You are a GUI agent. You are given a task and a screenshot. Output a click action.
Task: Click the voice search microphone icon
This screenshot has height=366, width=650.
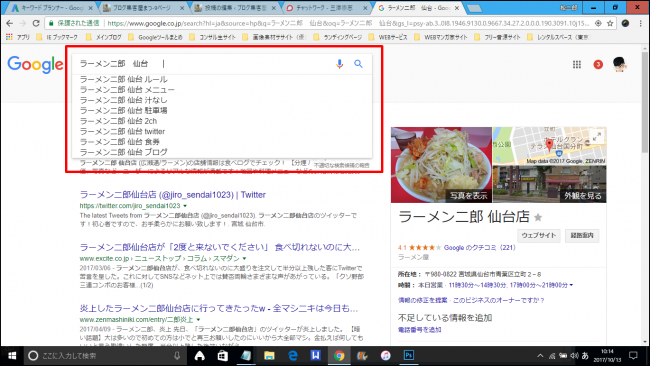pos(340,64)
